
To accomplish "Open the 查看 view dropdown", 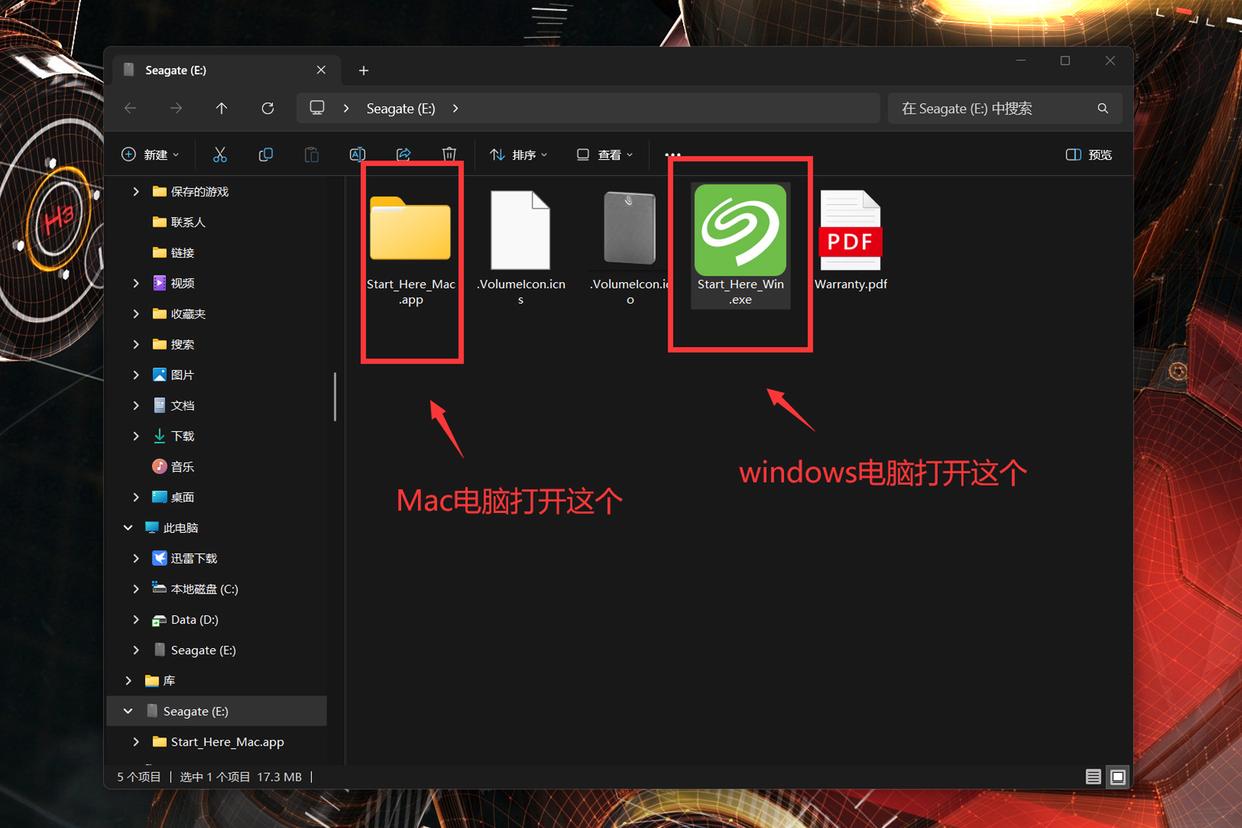I will (605, 155).
